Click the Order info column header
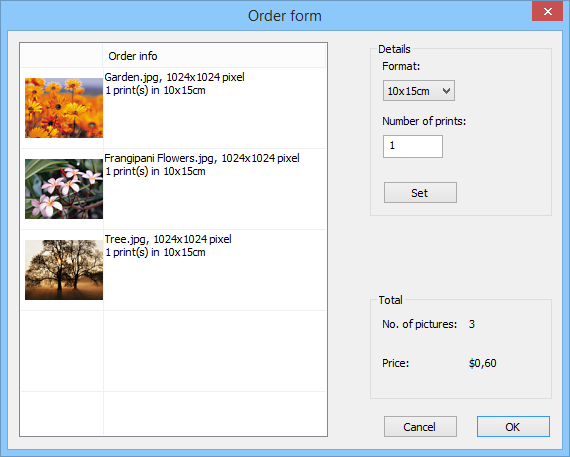Viewport: 570px width, 457px height. click(x=214, y=56)
